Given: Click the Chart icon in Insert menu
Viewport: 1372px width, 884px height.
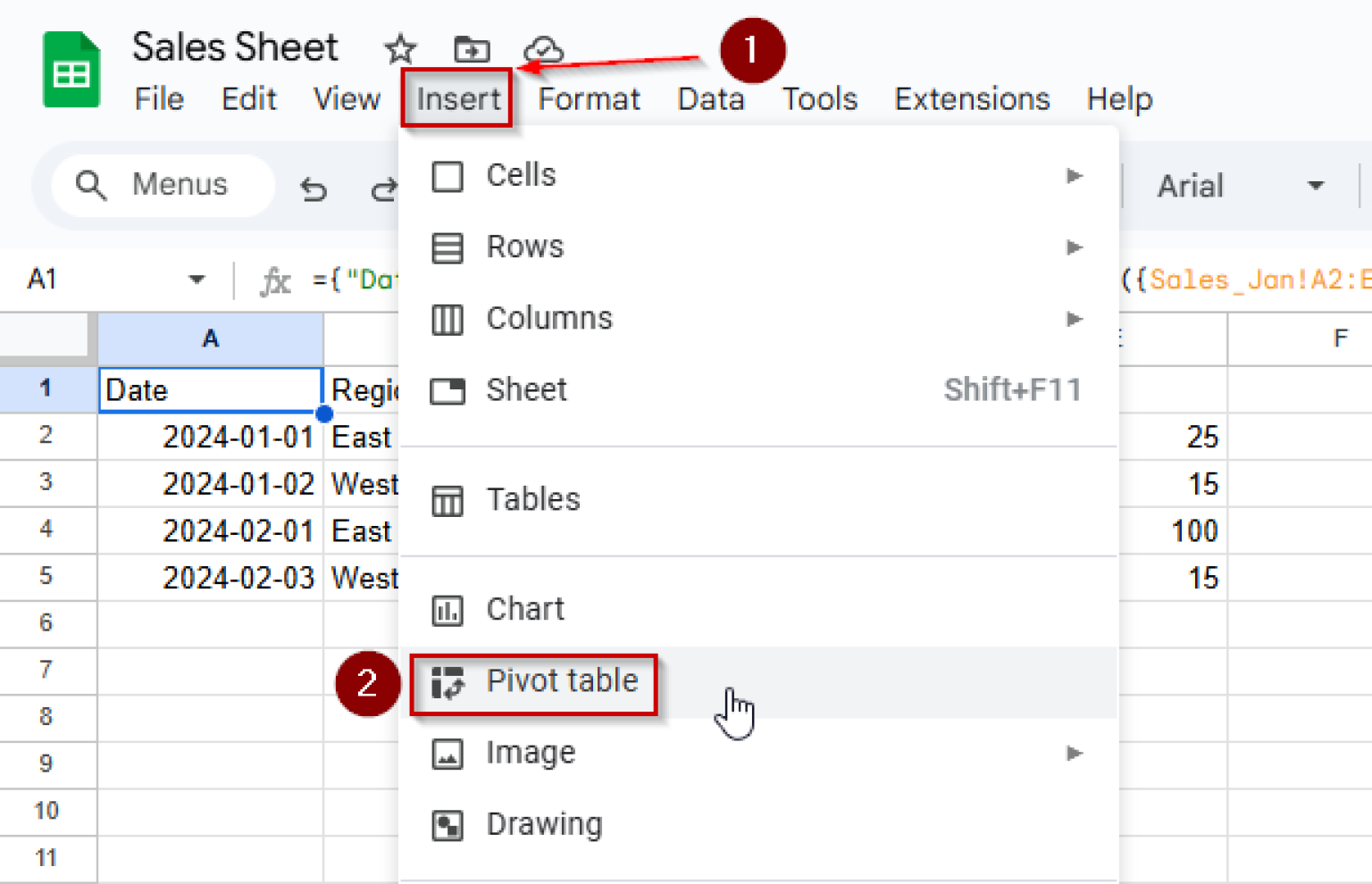Looking at the screenshot, I should click(448, 610).
